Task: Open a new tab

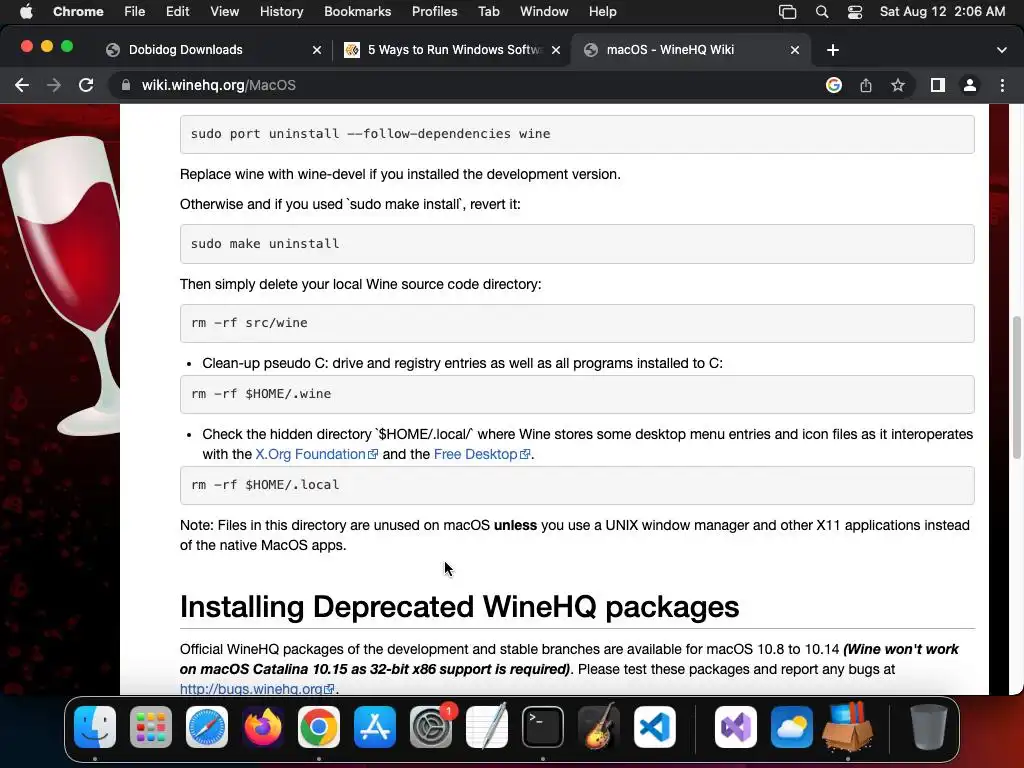Action: tap(833, 50)
